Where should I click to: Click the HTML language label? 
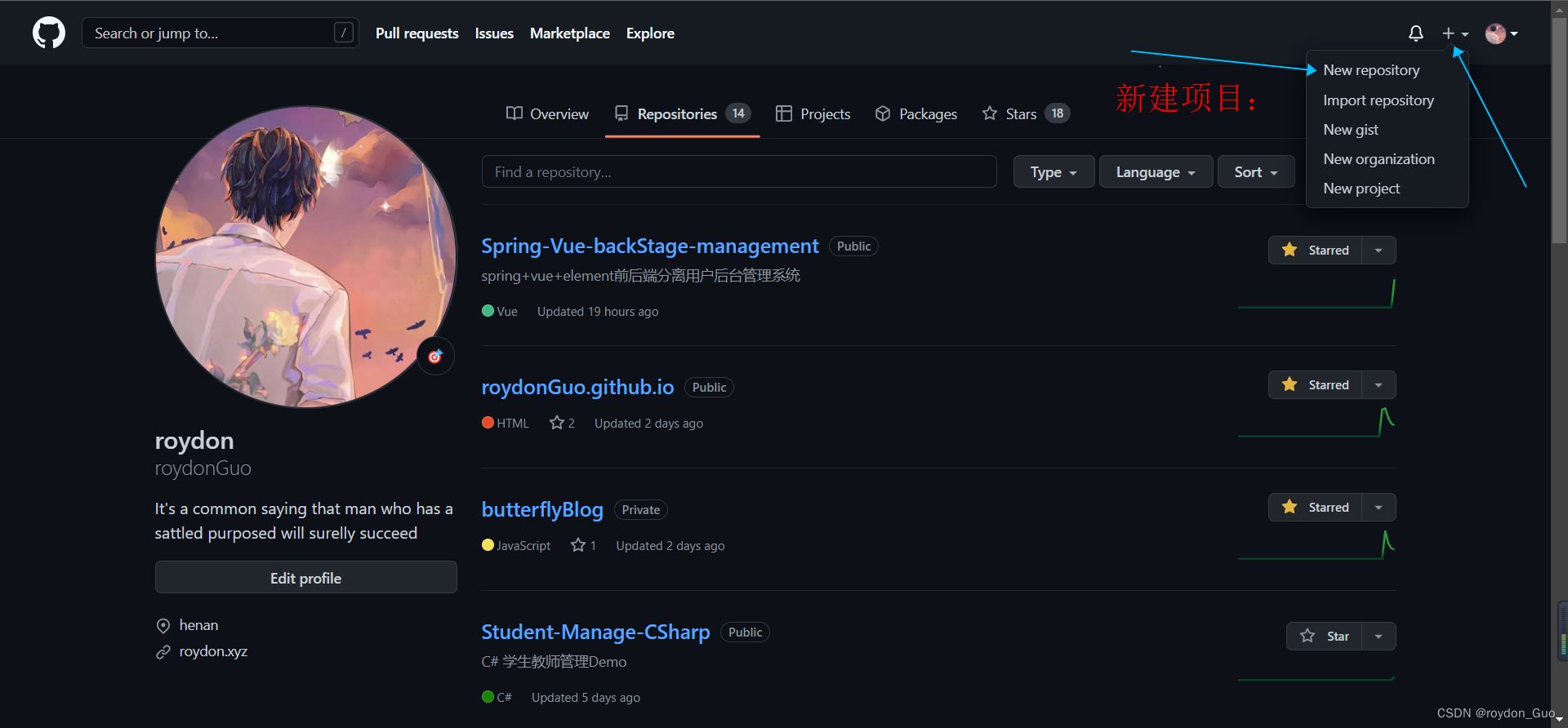(513, 423)
